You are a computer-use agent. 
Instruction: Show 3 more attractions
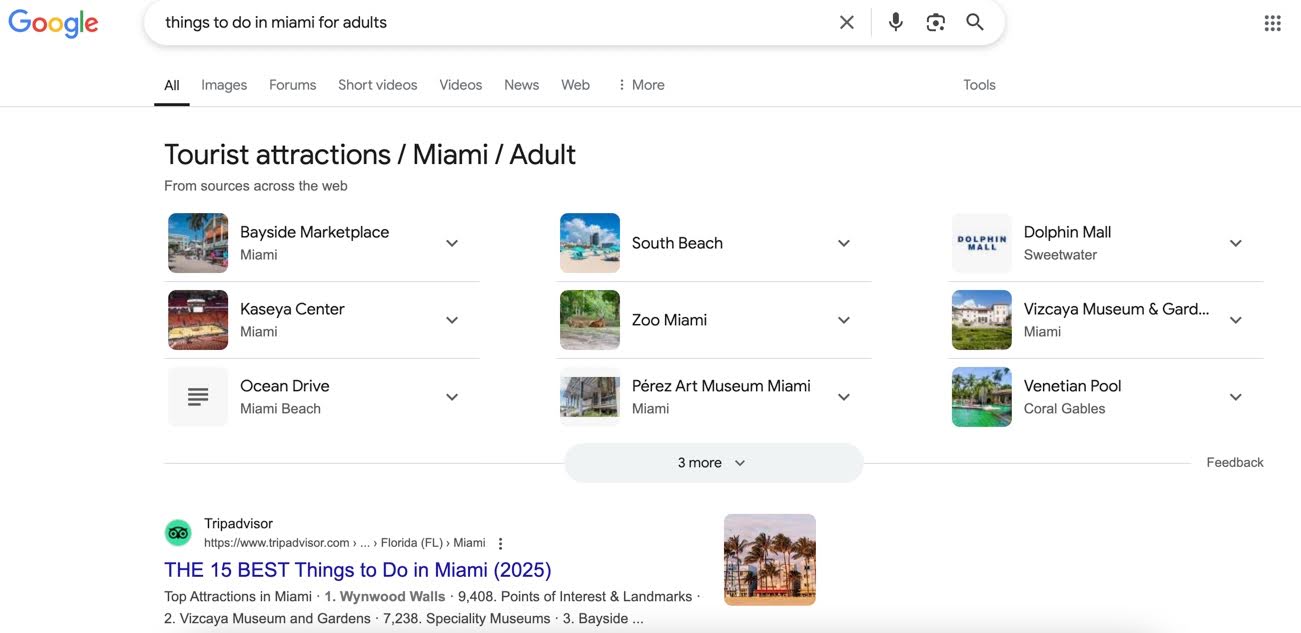coord(712,463)
